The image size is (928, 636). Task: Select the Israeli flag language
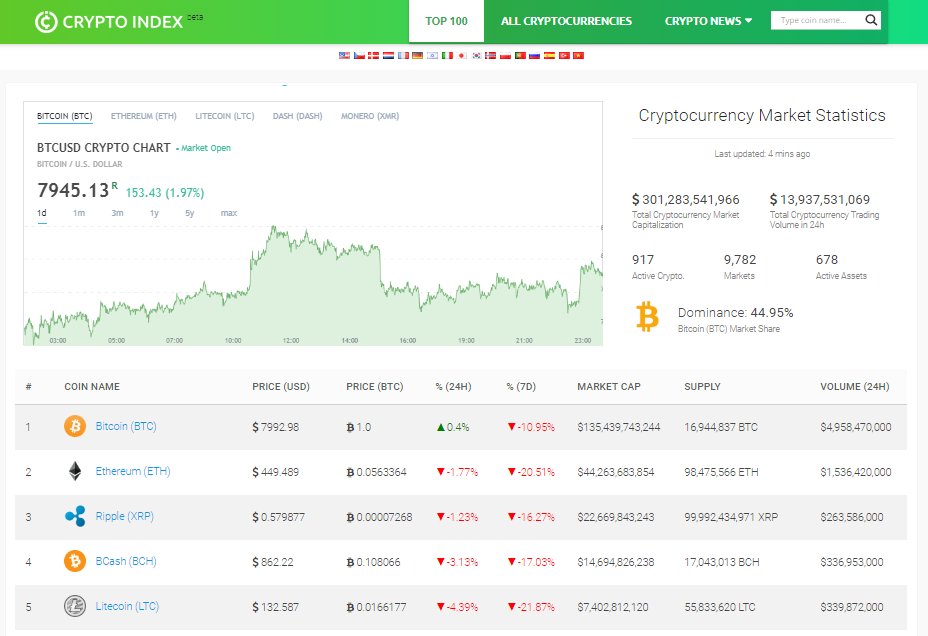(x=433, y=56)
